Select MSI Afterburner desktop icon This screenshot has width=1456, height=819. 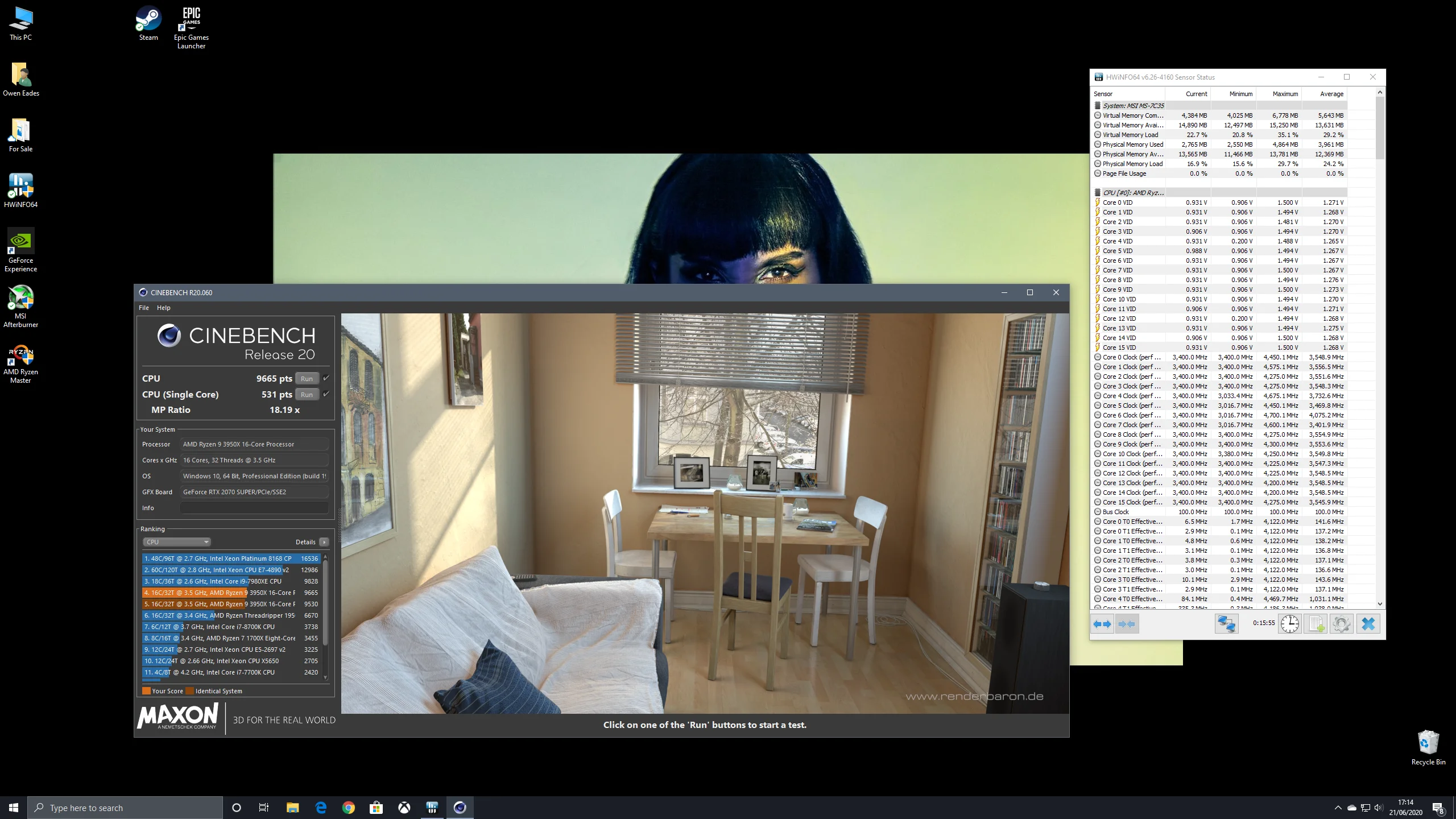[21, 307]
